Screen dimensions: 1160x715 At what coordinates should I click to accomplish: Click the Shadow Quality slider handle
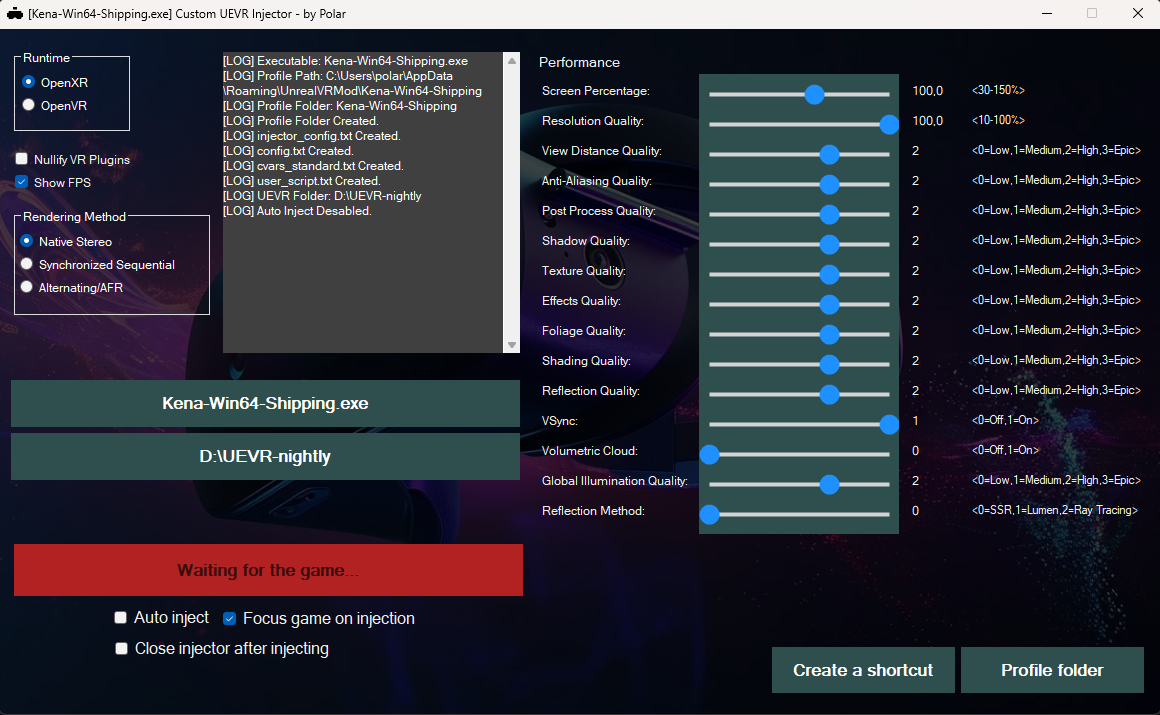coord(829,244)
